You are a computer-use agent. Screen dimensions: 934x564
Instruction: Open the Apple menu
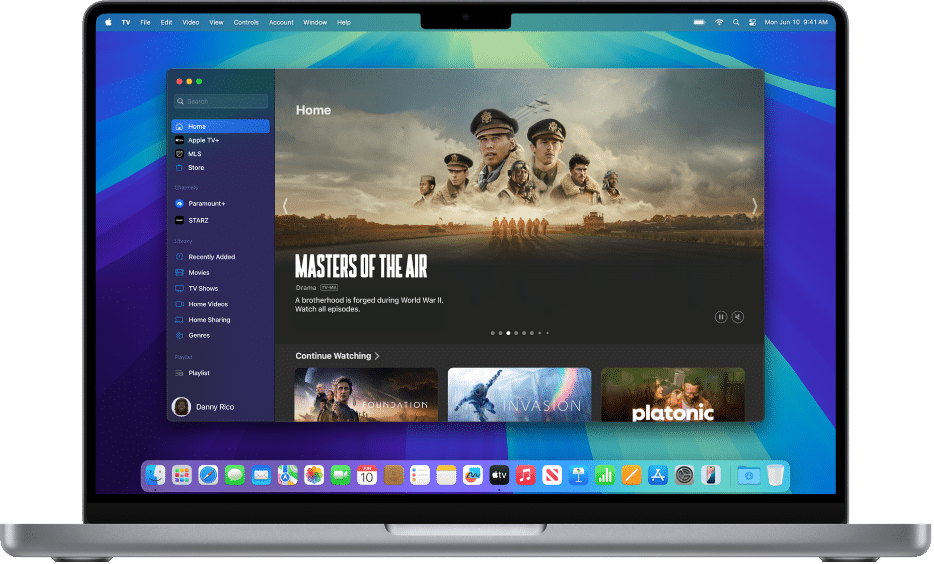click(108, 22)
